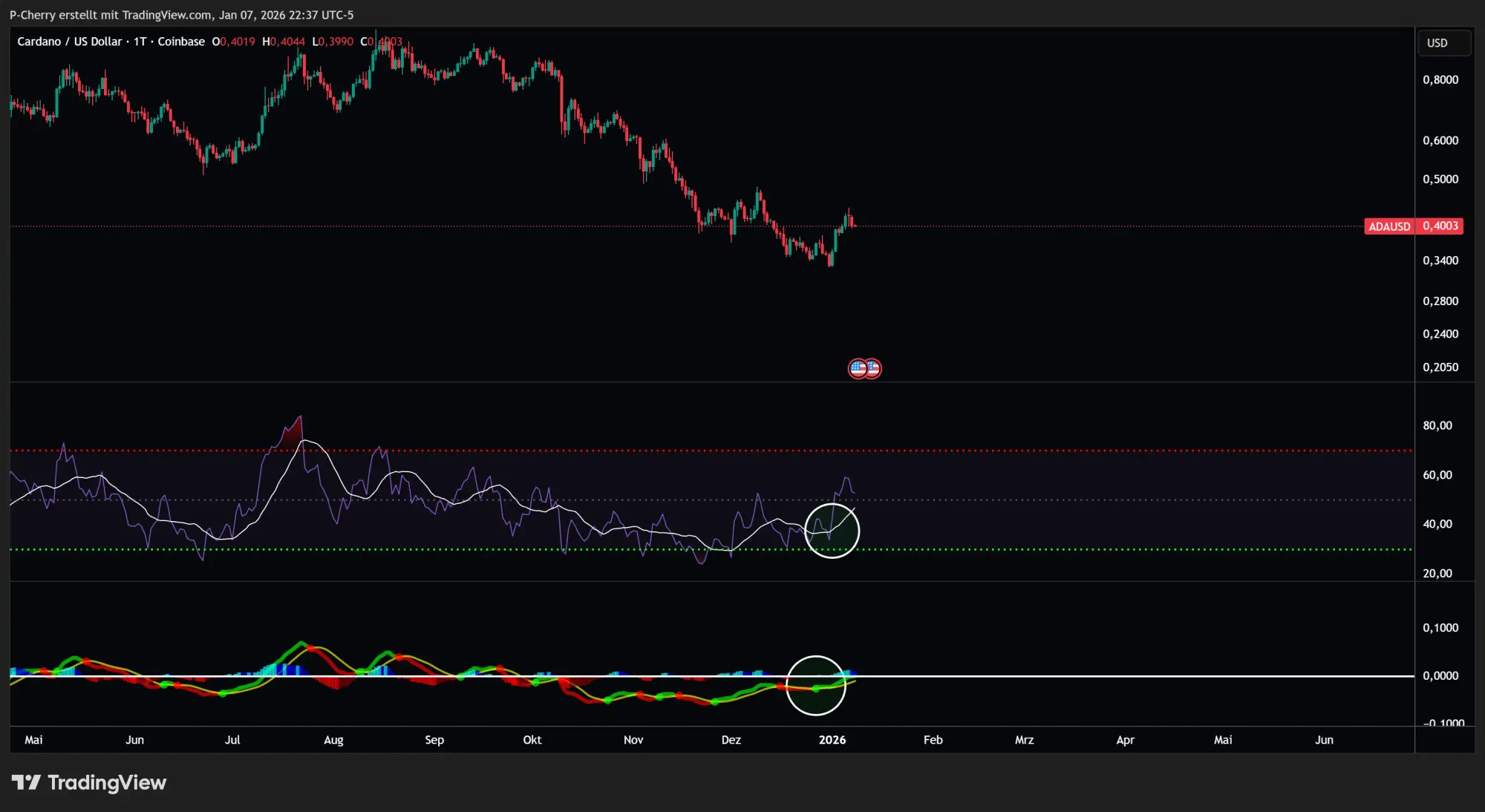Open the 1T interval selector in legend
This screenshot has height=812, width=1485.
(141, 42)
